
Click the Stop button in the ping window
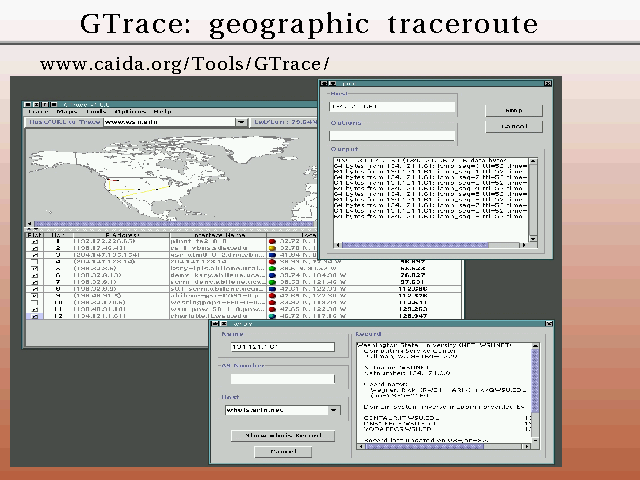(x=514, y=110)
